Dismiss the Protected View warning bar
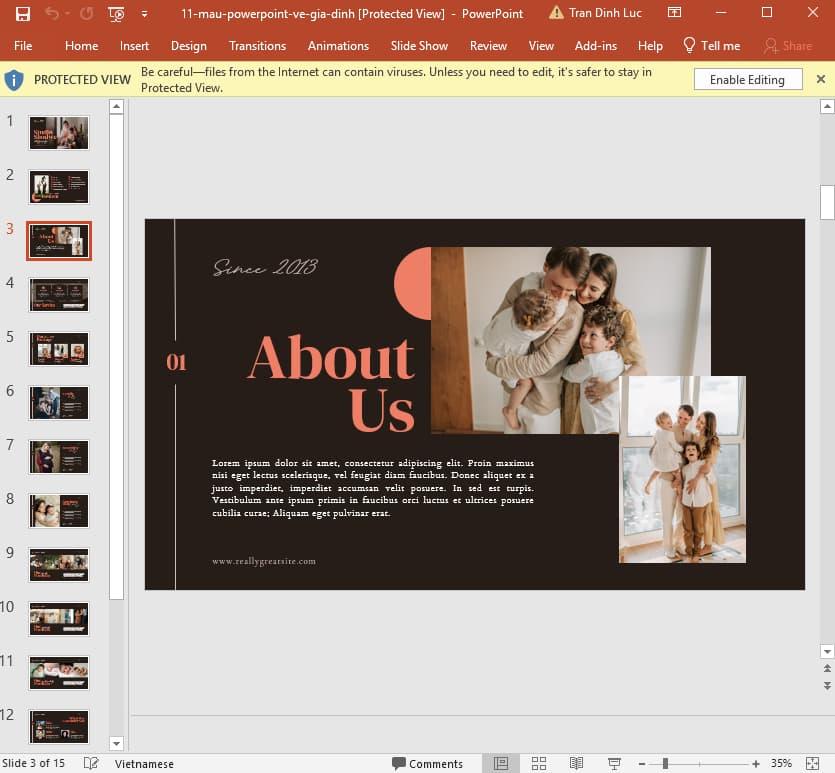The image size is (835, 773). 820,78
